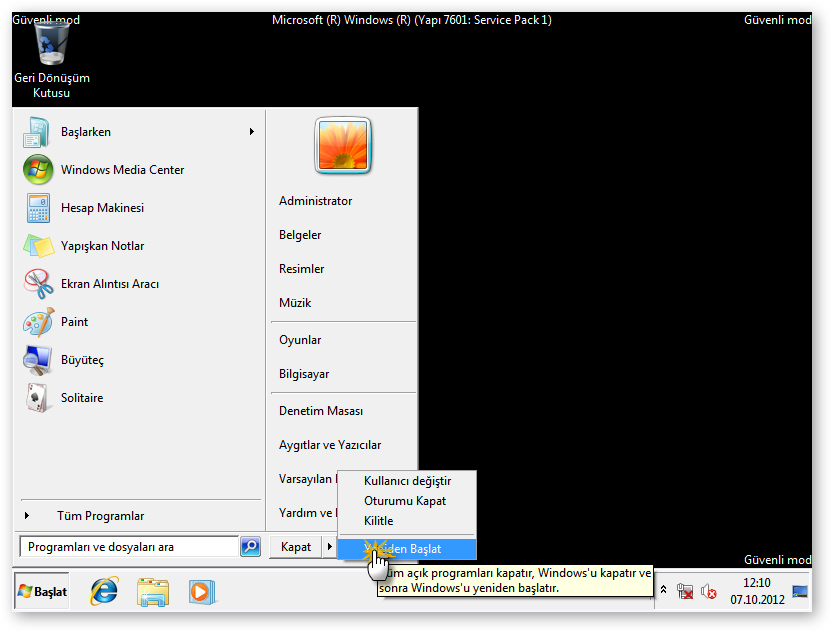Focus the Programları ve dosyaları ara field
This screenshot has width=832, height=632.
point(129,547)
